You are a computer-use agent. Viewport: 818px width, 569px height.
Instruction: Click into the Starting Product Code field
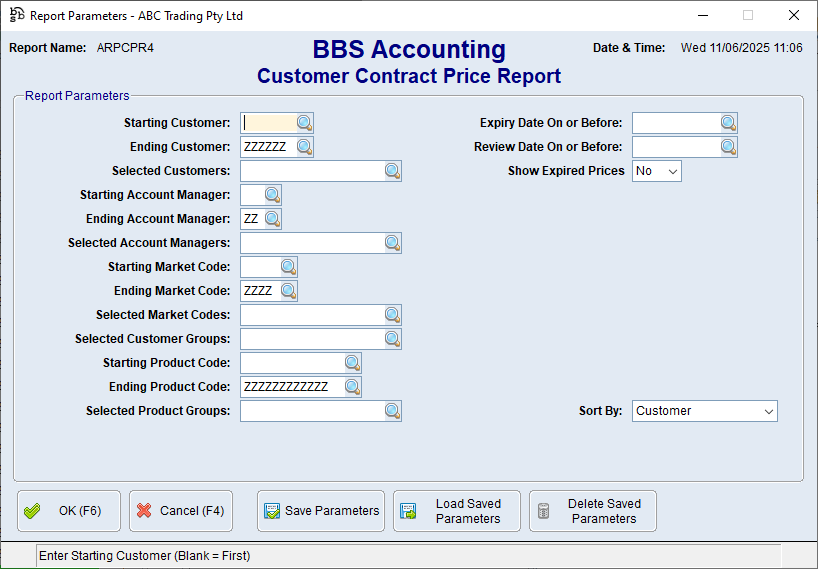[291, 363]
